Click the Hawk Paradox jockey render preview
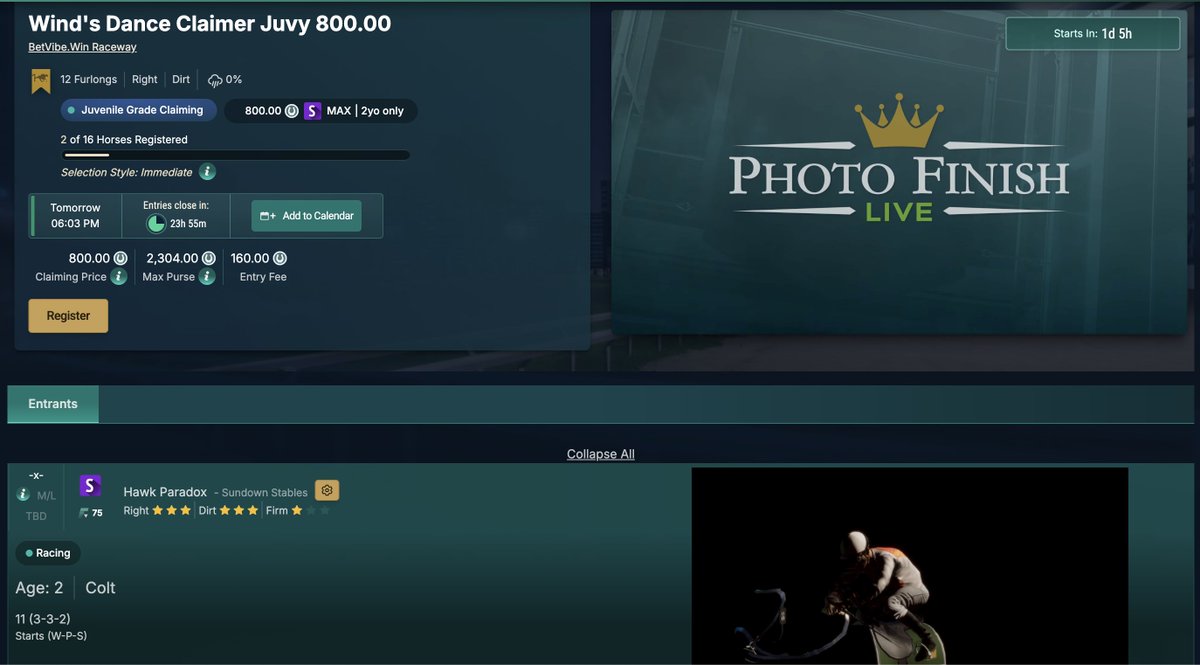Viewport: 1200px width, 665px height. 910,566
